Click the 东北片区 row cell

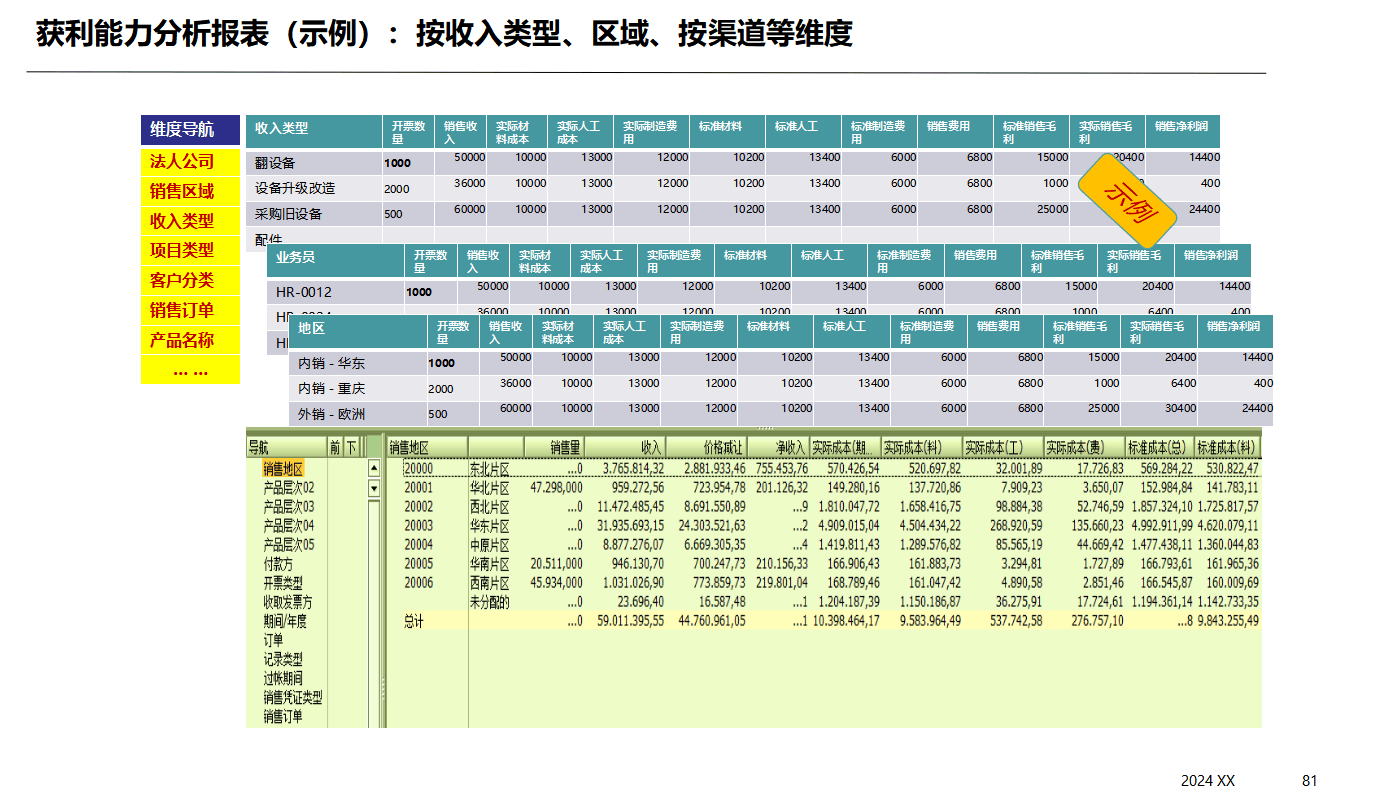[x=490, y=469]
